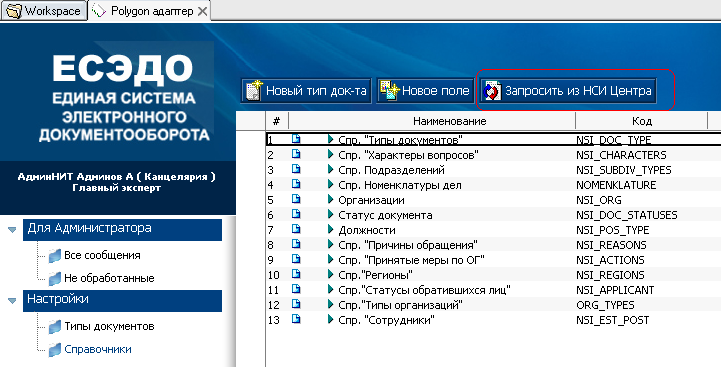Expand Спр. "Принятые меры по ОГ" arrow
721x367 pixels.
point(330,259)
